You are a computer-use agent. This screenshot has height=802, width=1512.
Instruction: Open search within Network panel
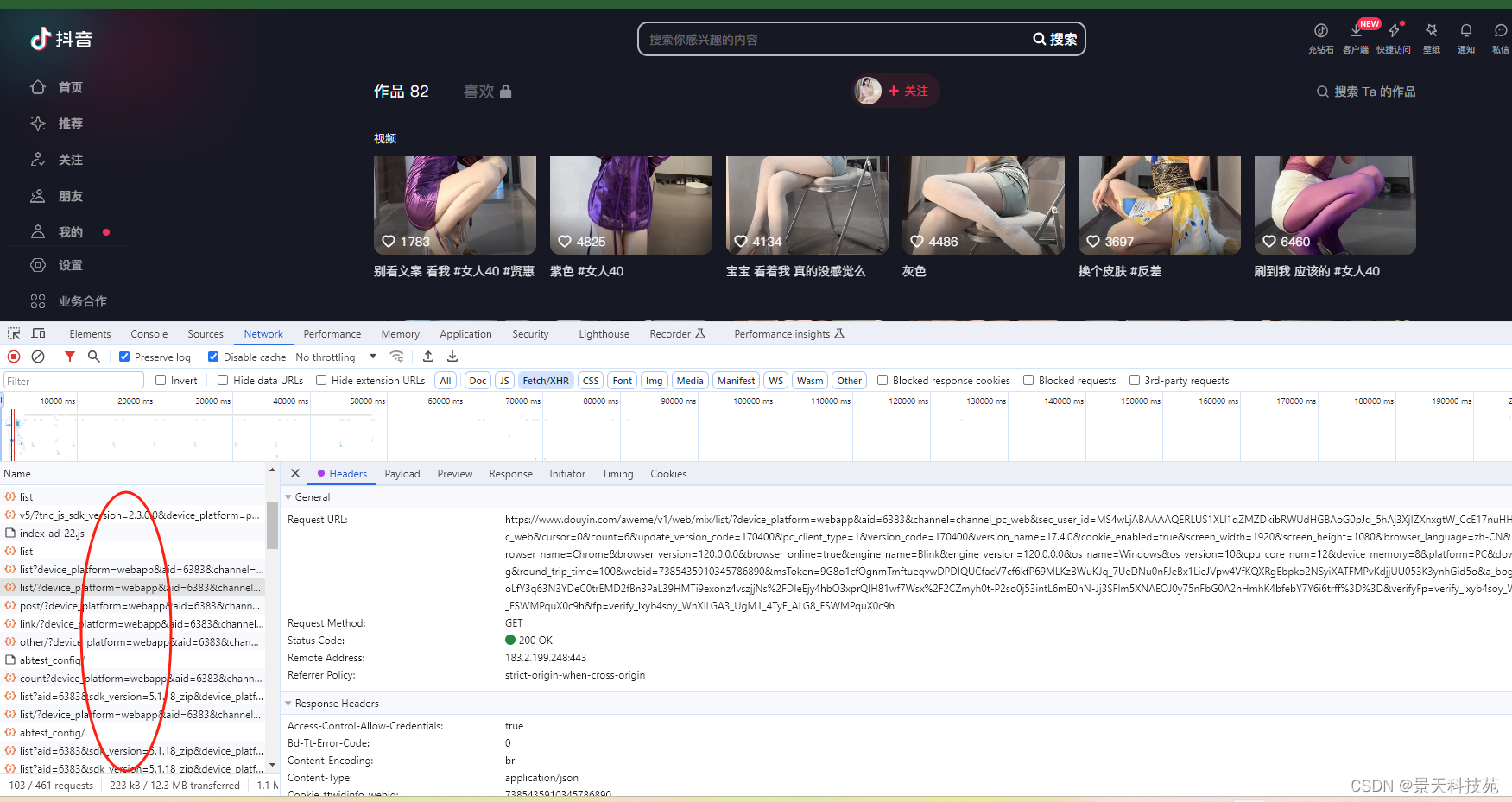pyautogui.click(x=94, y=357)
